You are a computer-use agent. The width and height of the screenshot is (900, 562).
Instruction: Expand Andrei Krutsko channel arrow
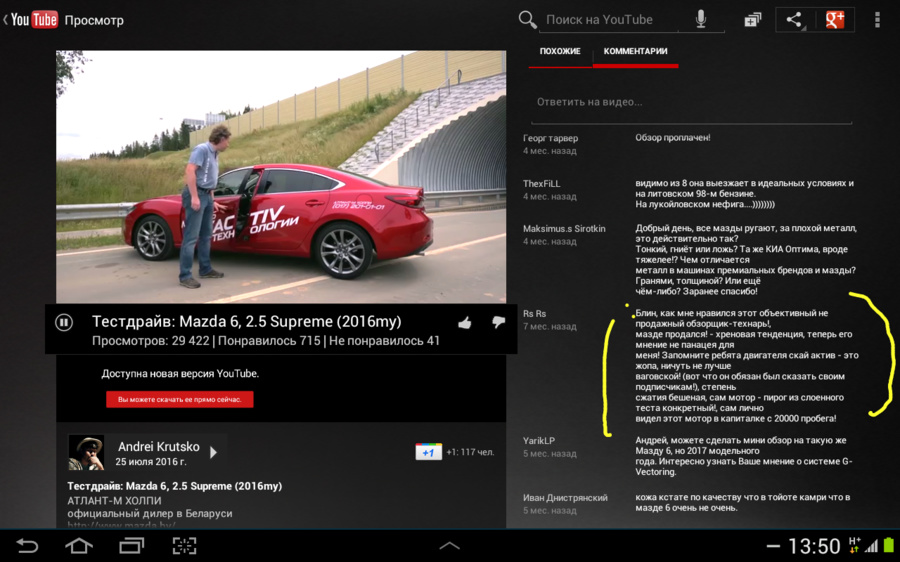click(x=214, y=452)
